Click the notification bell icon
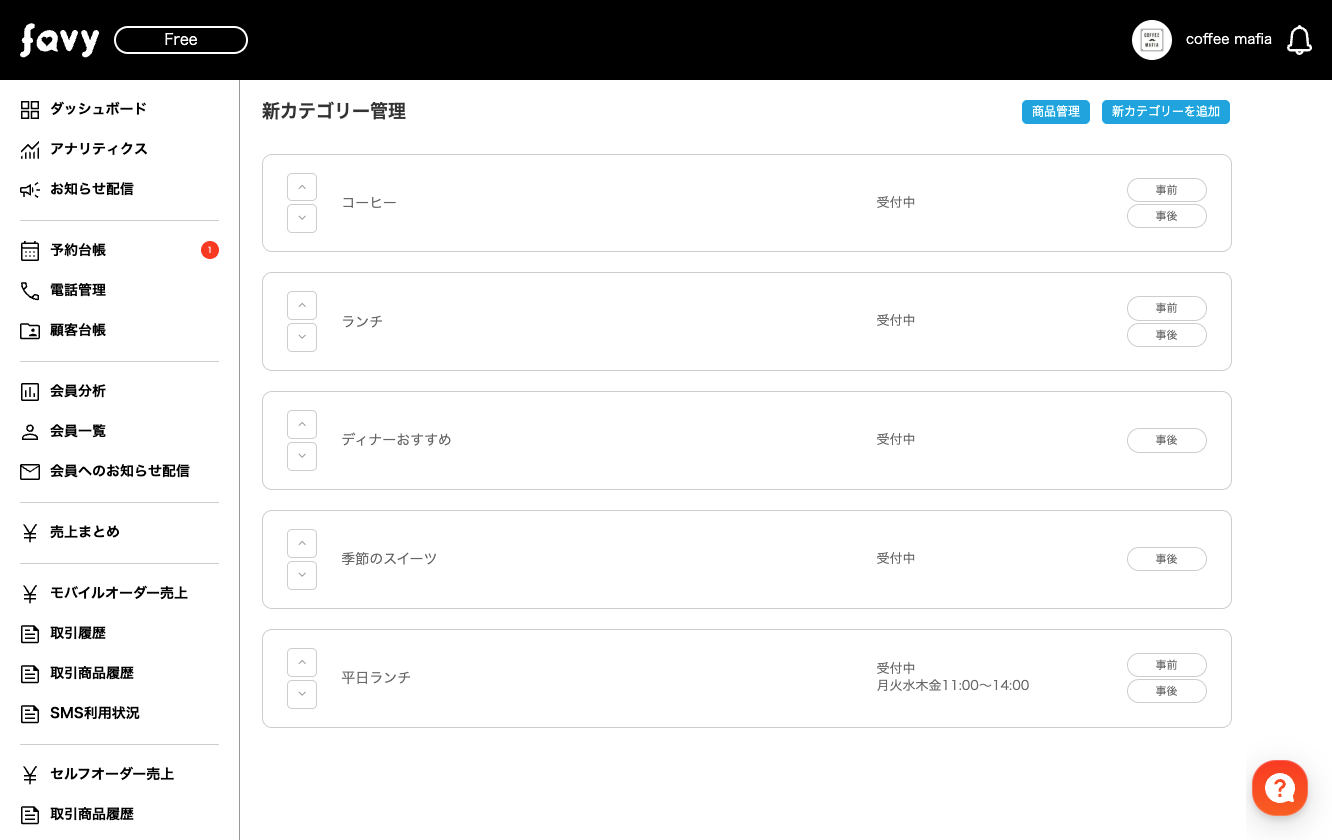 point(1299,40)
